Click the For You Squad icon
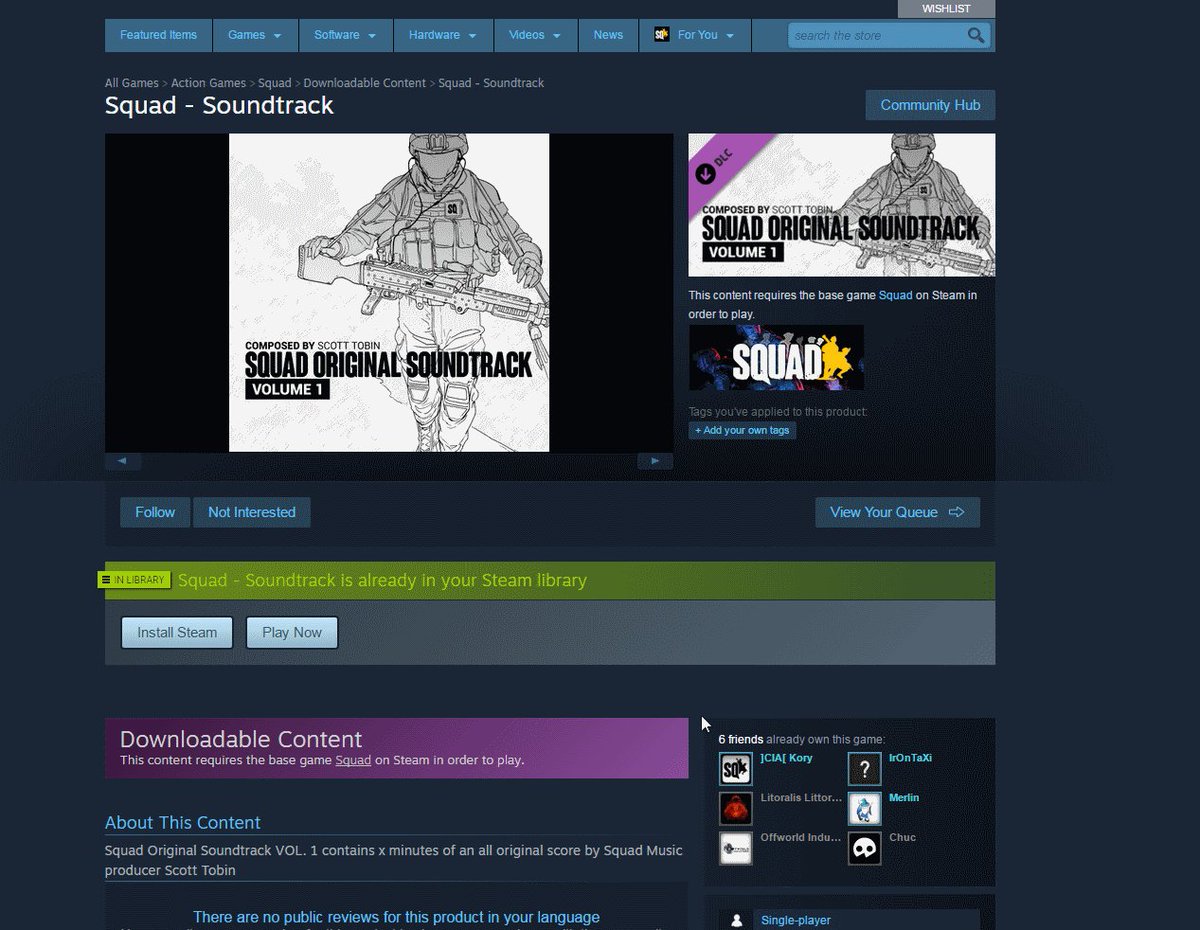 coord(661,35)
